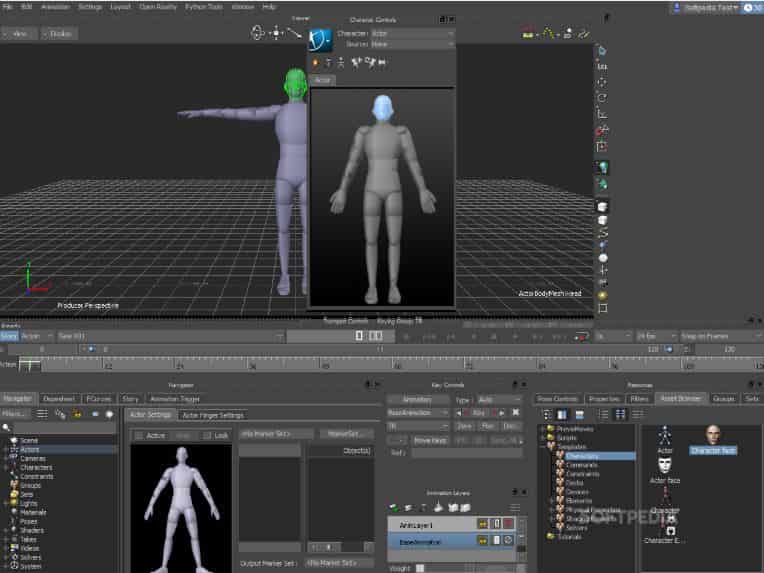This screenshot has width=764, height=573.
Task: Click the lightbulb icon in viewer toolbar
Action: [603, 167]
